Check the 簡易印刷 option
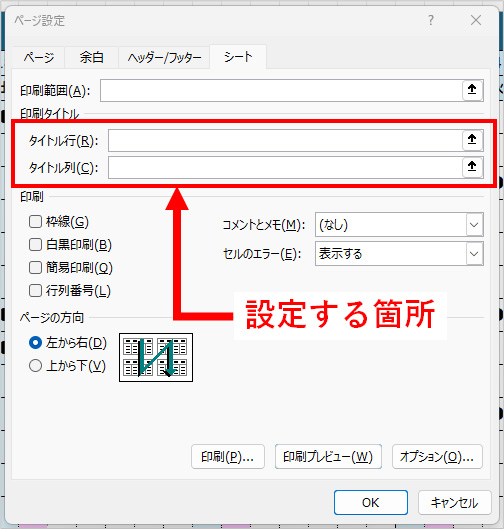This screenshot has height=529, width=504. (x=35, y=268)
